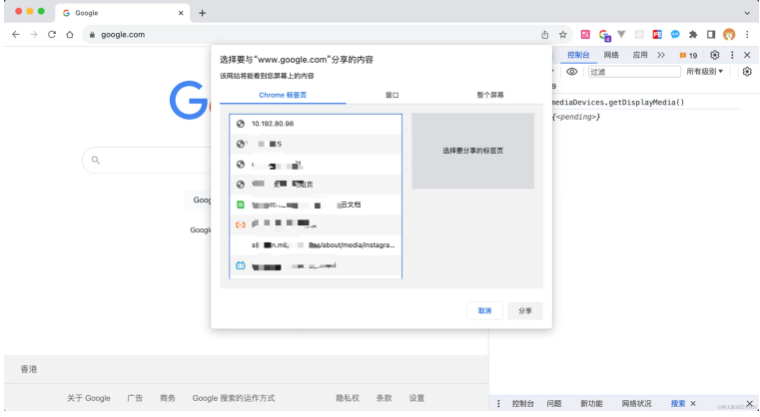Image resolution: width=760 pixels, height=417 pixels.
Task: Open the 关于 Google footer link
Action: (x=89, y=398)
